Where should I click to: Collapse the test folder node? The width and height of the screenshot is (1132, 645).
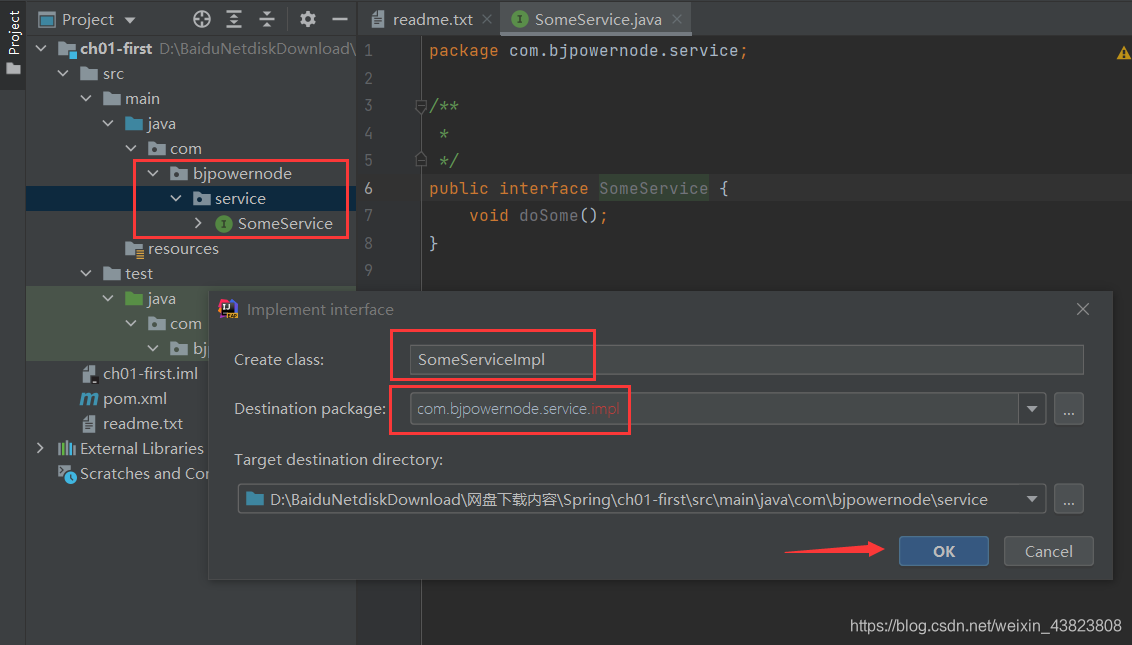pos(86,274)
